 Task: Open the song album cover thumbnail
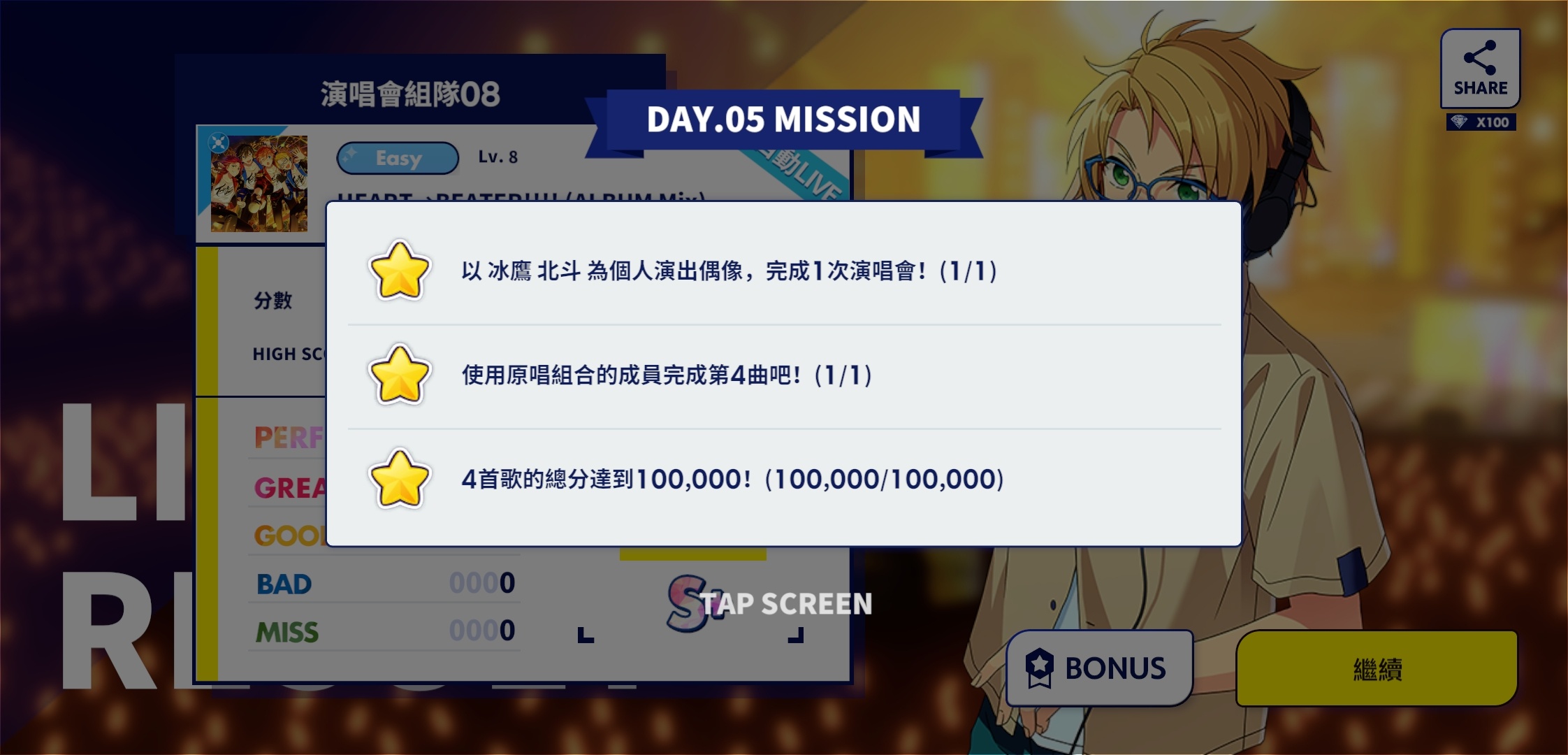point(259,184)
